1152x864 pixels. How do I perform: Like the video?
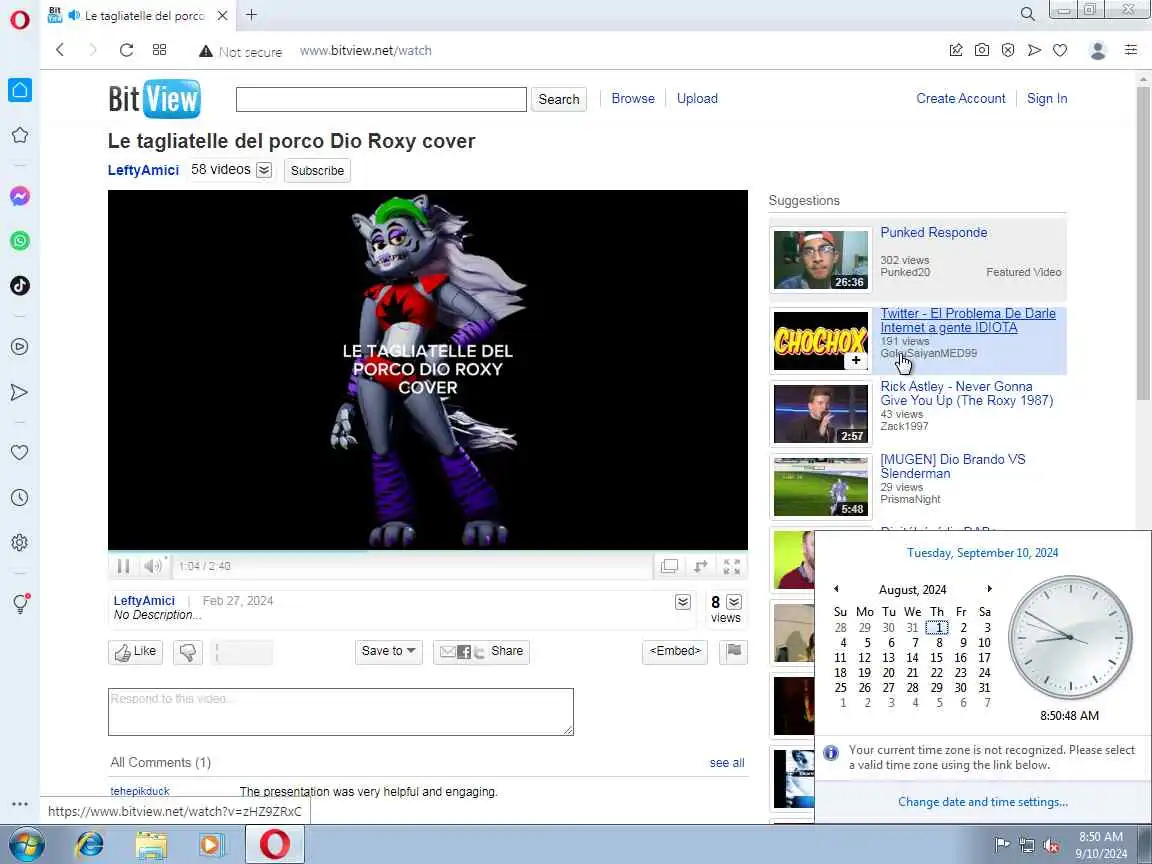click(135, 651)
